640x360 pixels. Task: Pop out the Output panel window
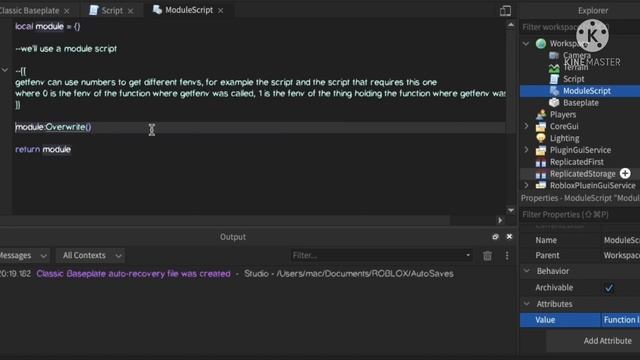(x=496, y=237)
